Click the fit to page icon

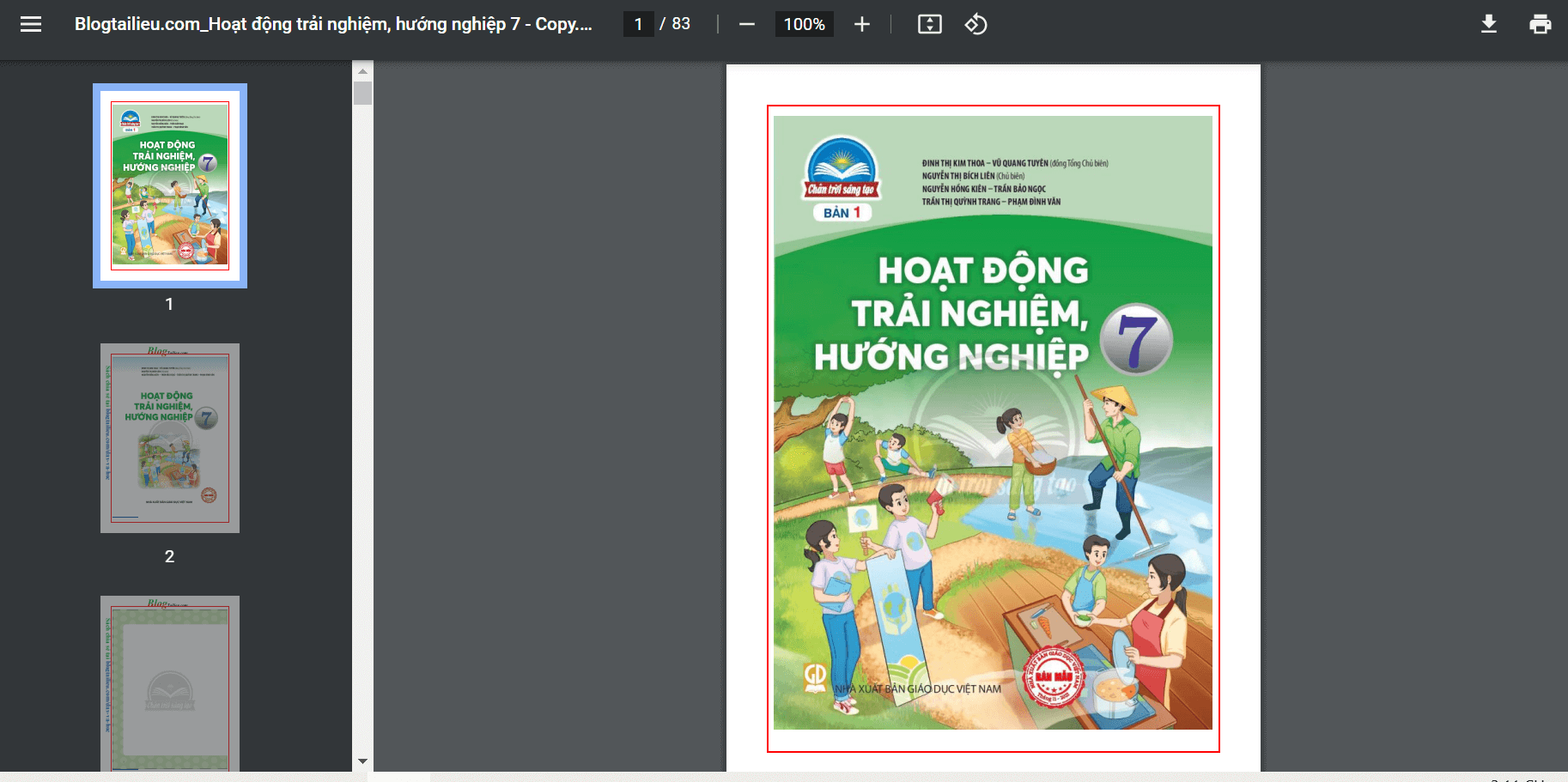coord(930,24)
